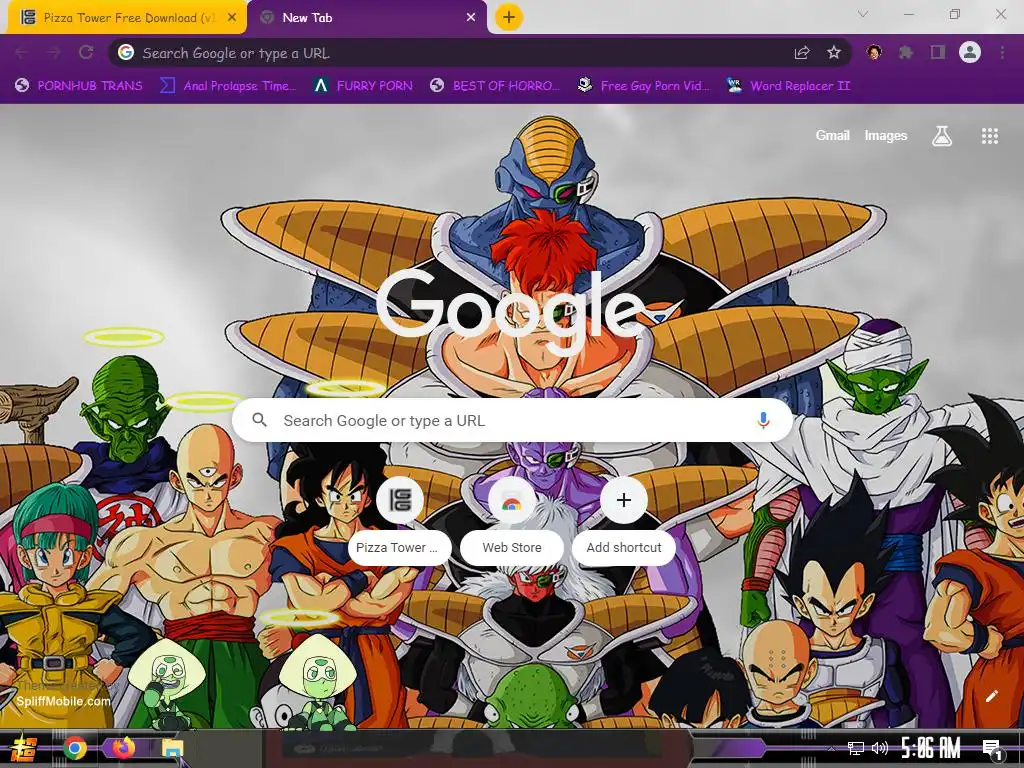Open the profile avatar menu
Image resolution: width=1024 pixels, height=768 pixels.
[970, 52]
